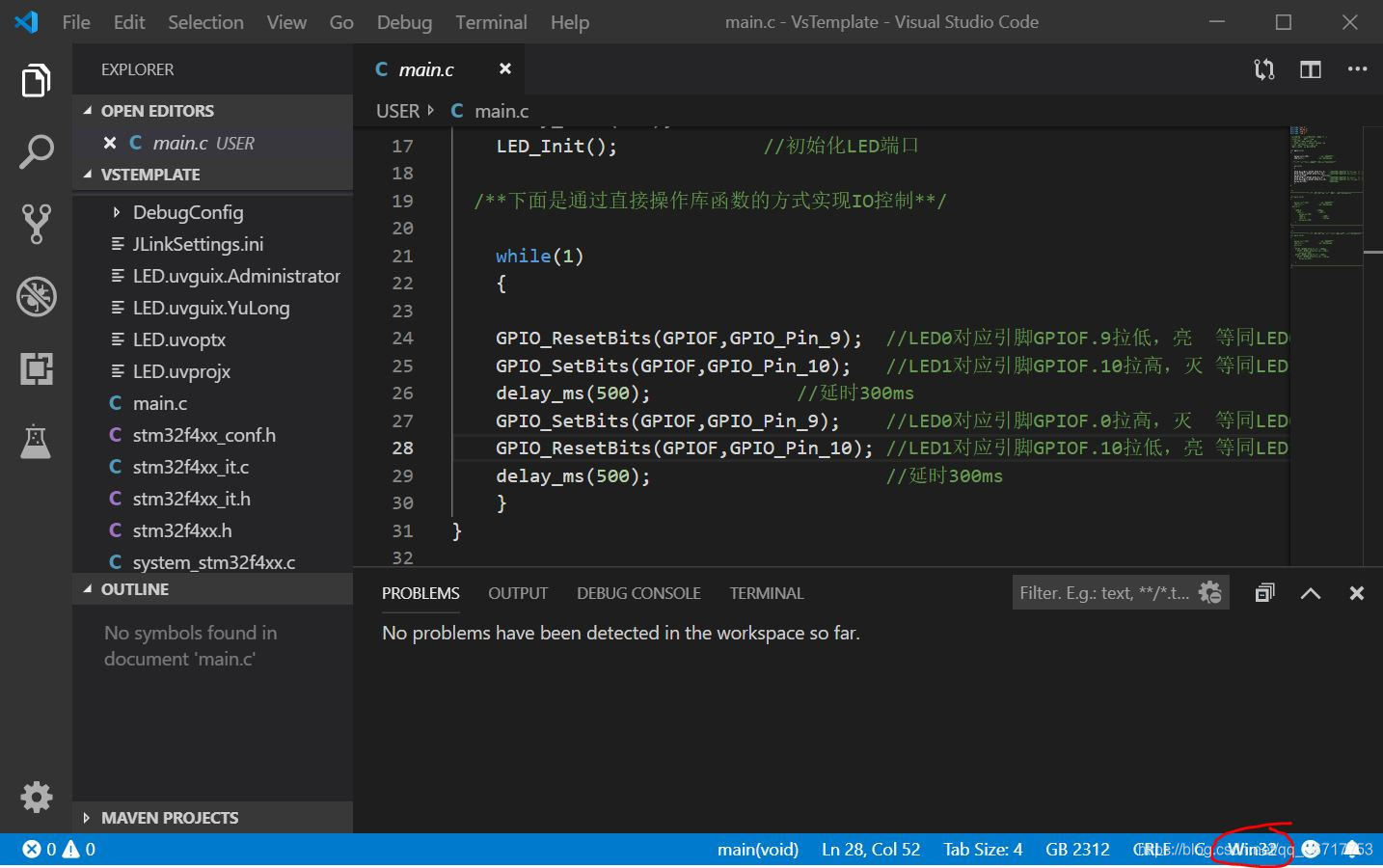Image resolution: width=1383 pixels, height=868 pixels.
Task: Click the VS Code logo icon
Action: [x=26, y=21]
